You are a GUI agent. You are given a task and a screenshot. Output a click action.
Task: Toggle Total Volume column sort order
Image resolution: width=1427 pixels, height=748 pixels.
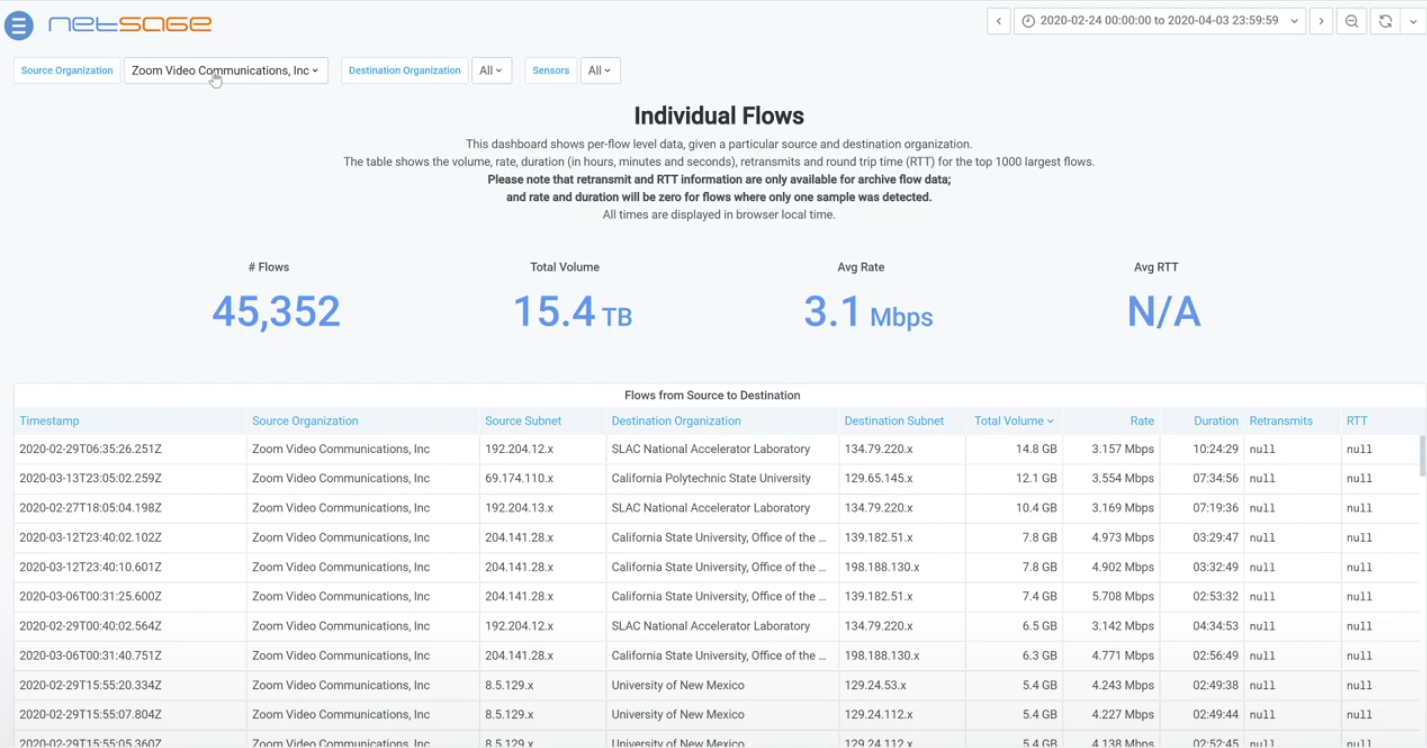pos(1014,421)
